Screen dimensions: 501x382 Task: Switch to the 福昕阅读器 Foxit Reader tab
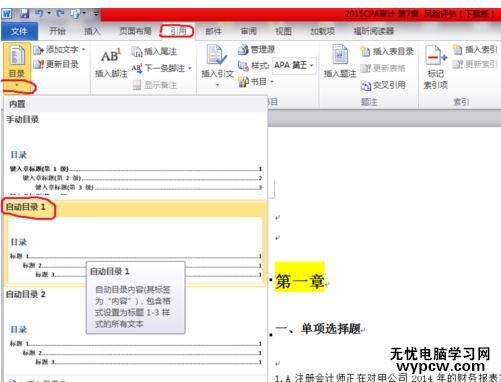pos(374,31)
